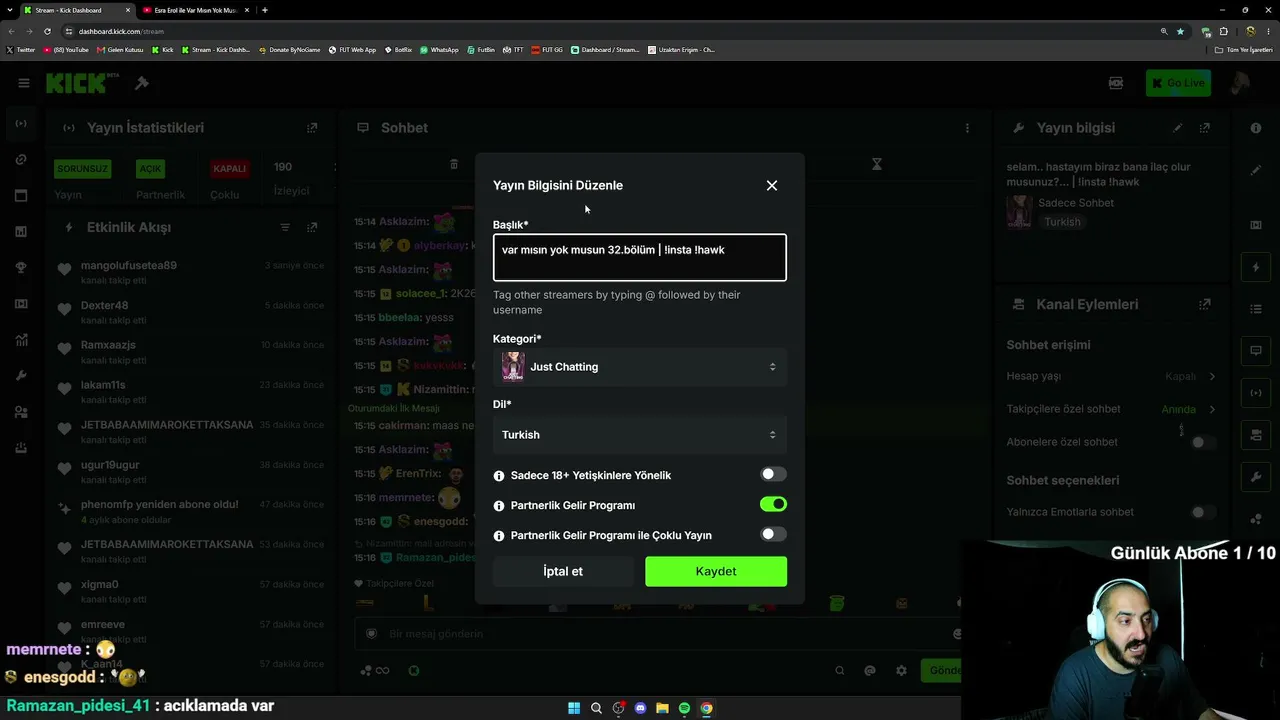Open the hamburger menu beside Kick logo
Image resolution: width=1280 pixels, height=720 pixels.
tap(24, 83)
